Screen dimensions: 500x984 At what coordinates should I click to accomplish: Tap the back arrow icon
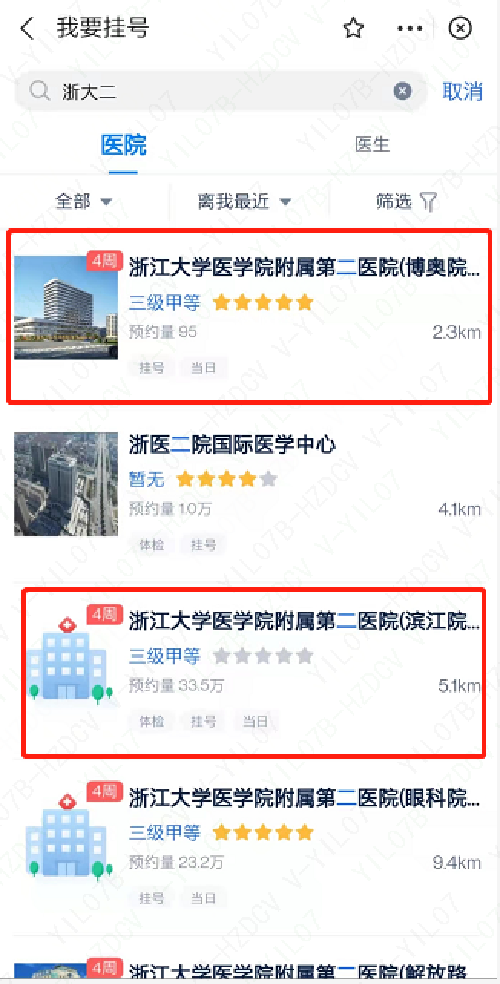tap(26, 29)
